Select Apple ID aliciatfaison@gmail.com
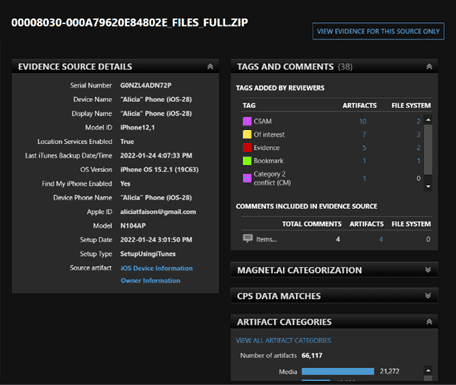Viewport: 456px width, 385px height. tap(158, 212)
